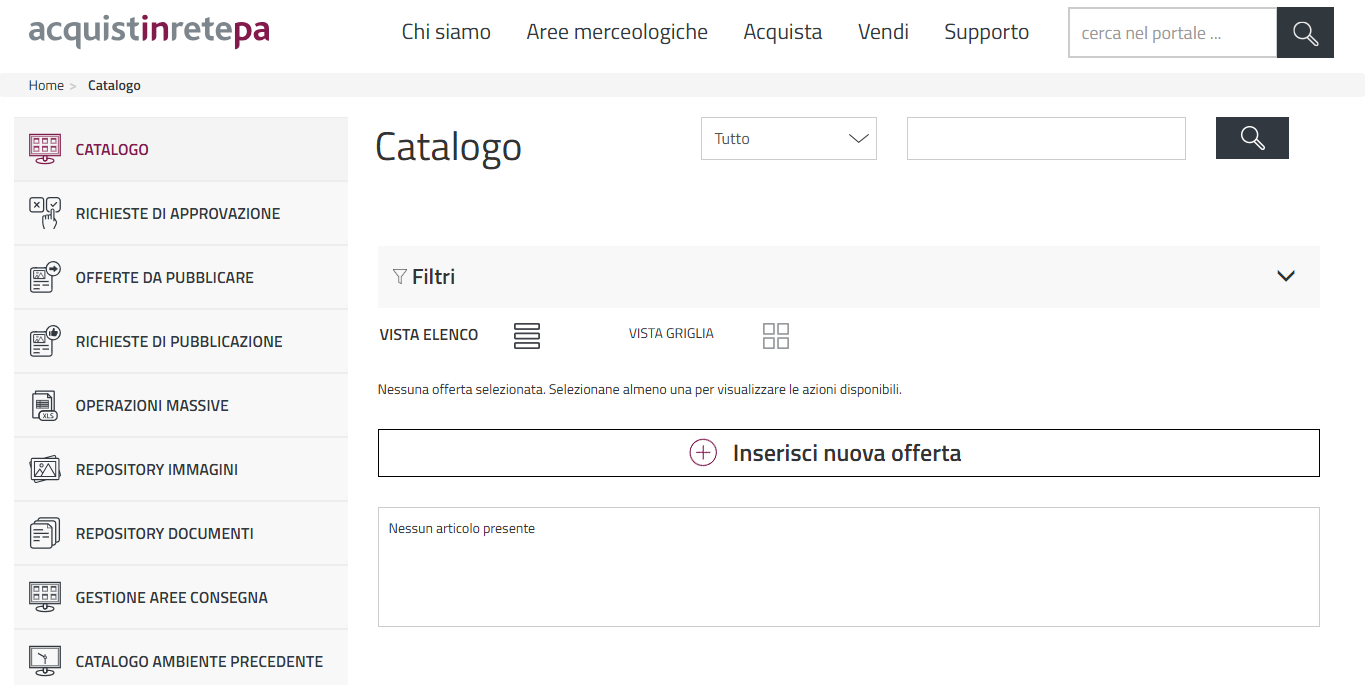Click the Offerte da Pubblicare icon
1368x685 pixels.
coord(45,277)
